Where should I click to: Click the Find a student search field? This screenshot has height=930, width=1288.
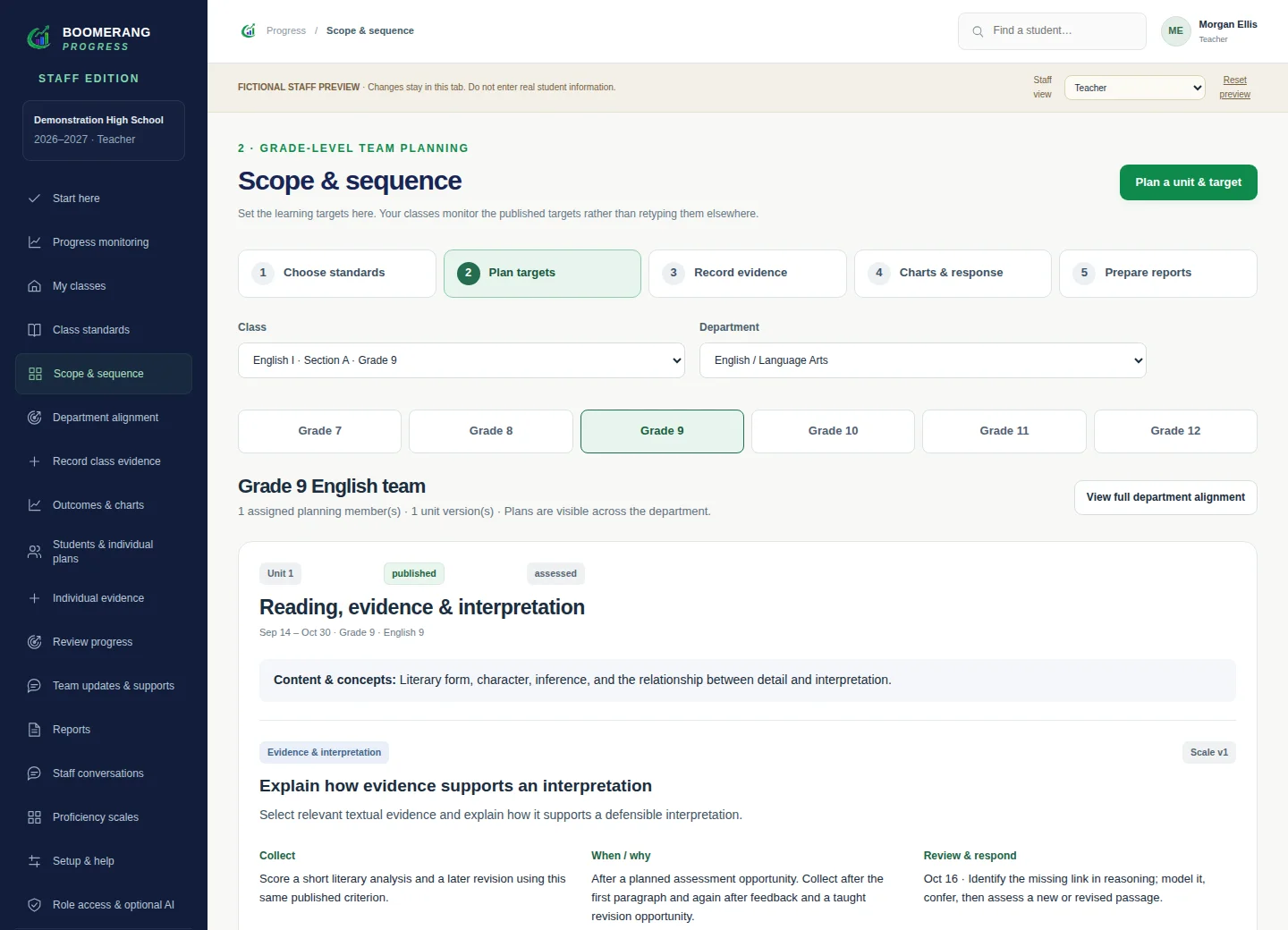click(1052, 31)
